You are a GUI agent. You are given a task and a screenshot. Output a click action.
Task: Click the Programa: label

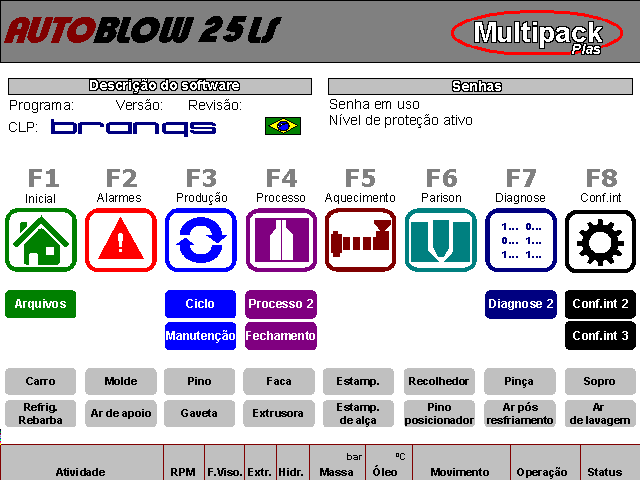coord(41,105)
